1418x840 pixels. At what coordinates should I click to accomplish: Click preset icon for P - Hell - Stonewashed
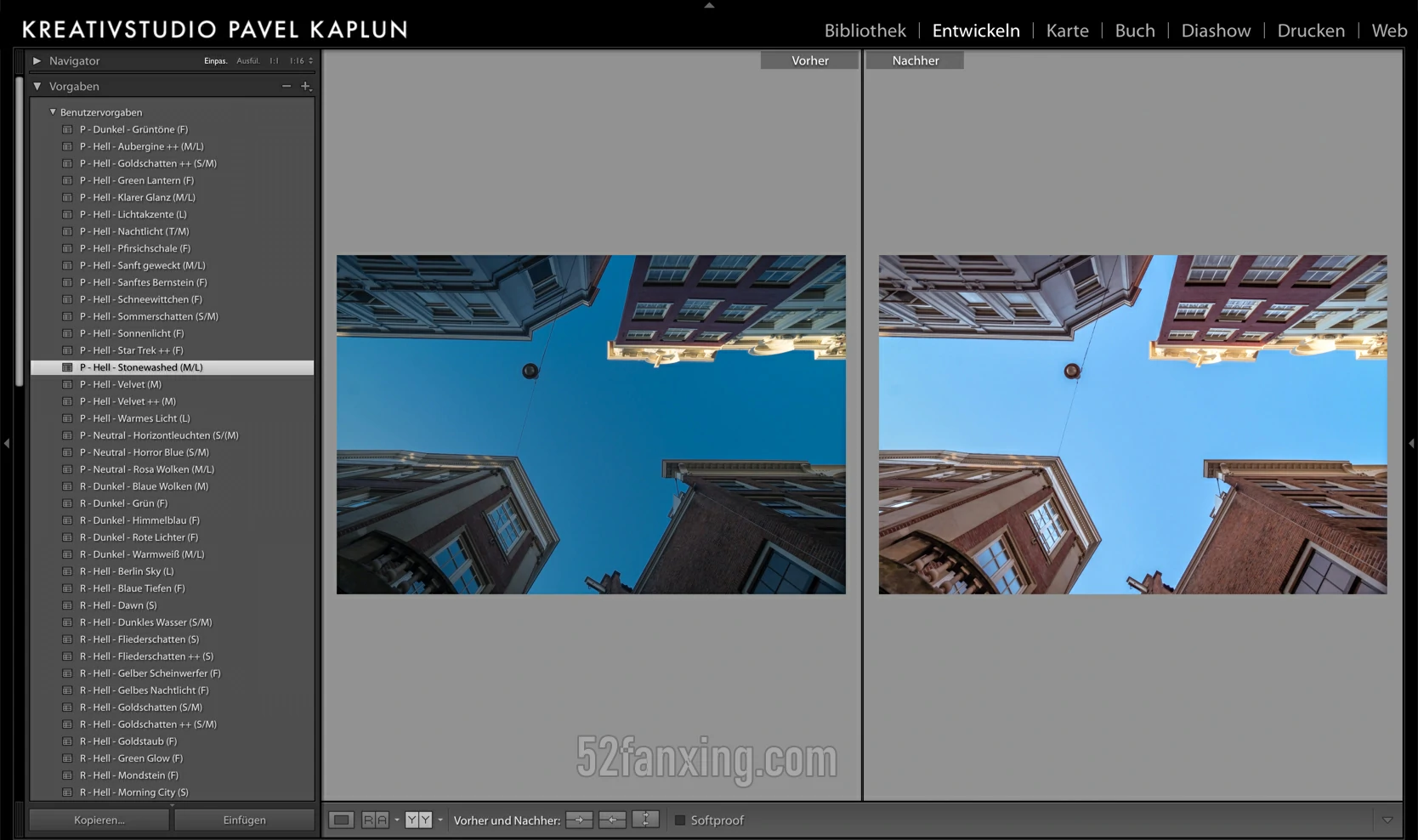[x=67, y=367]
